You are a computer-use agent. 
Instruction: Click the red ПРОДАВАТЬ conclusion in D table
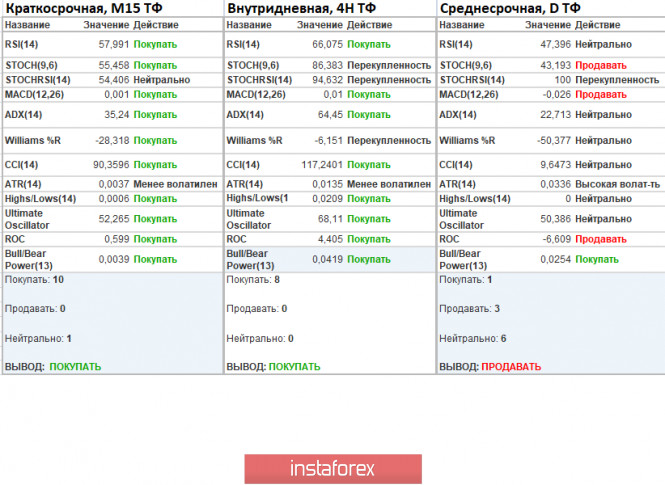click(519, 367)
